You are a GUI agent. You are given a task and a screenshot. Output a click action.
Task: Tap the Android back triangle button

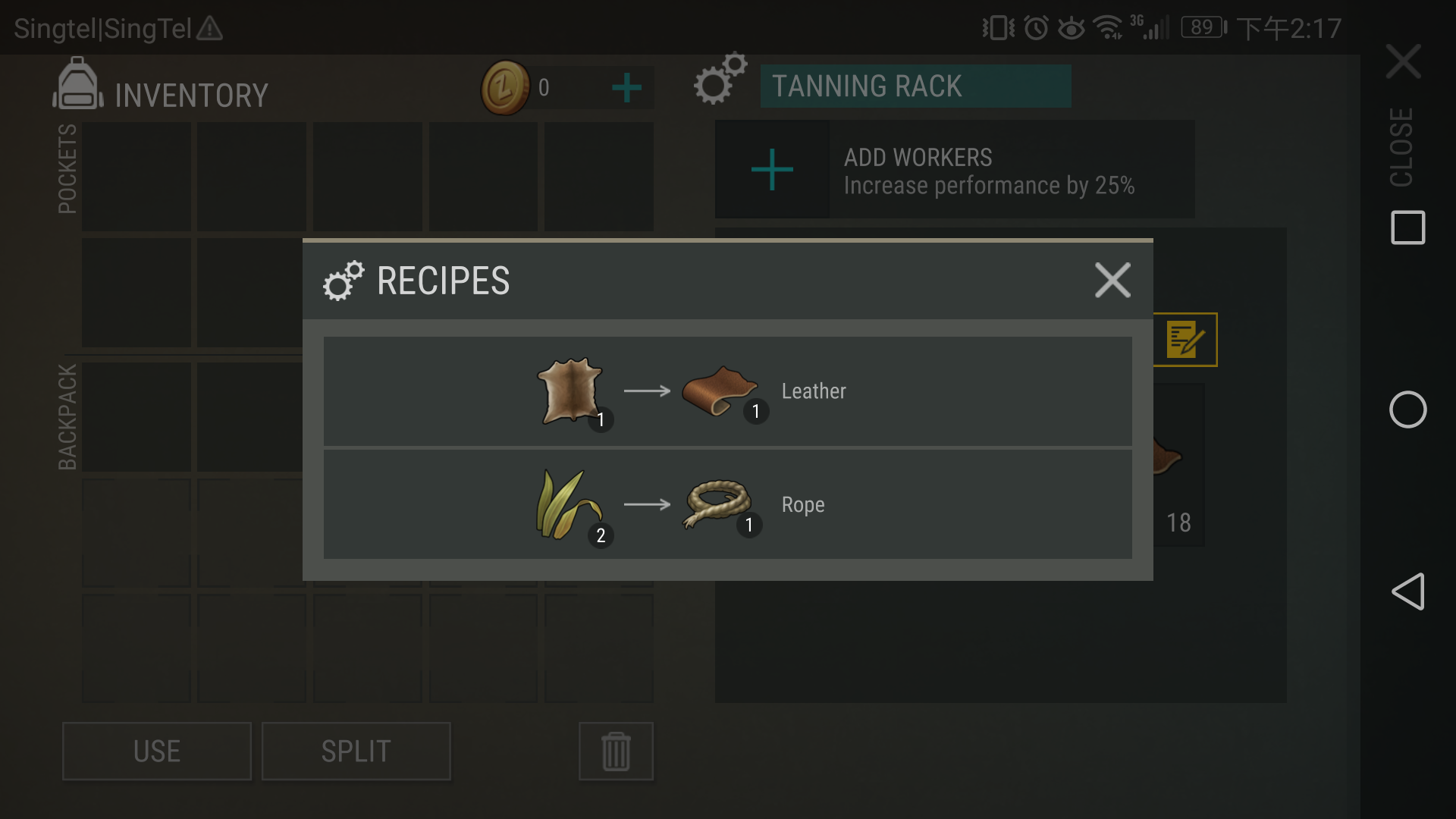click(1408, 591)
